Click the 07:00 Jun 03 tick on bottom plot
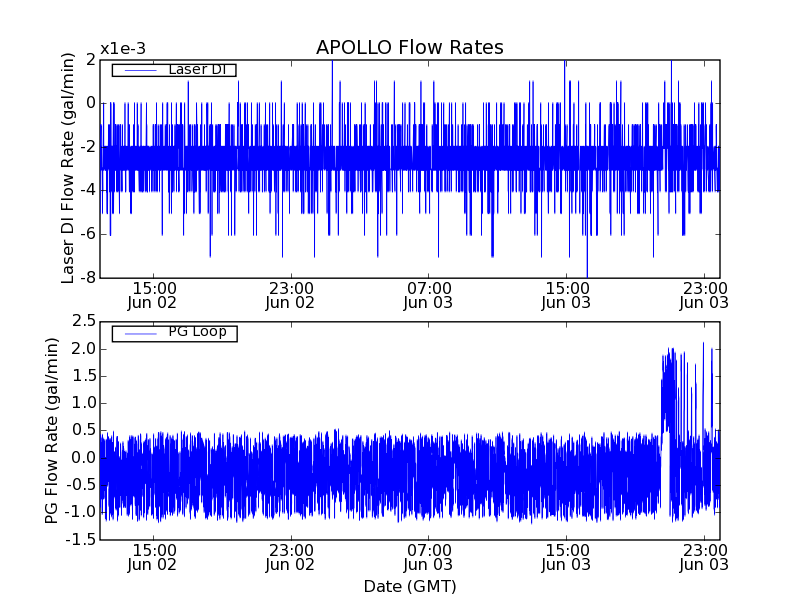Screen dimensions: 800x600 428,557
